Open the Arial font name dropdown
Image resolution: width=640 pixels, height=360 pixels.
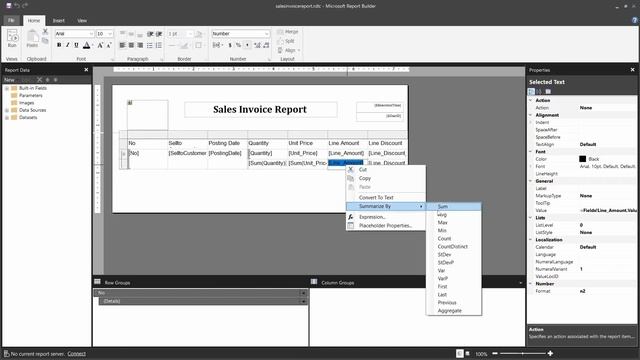pos(91,34)
